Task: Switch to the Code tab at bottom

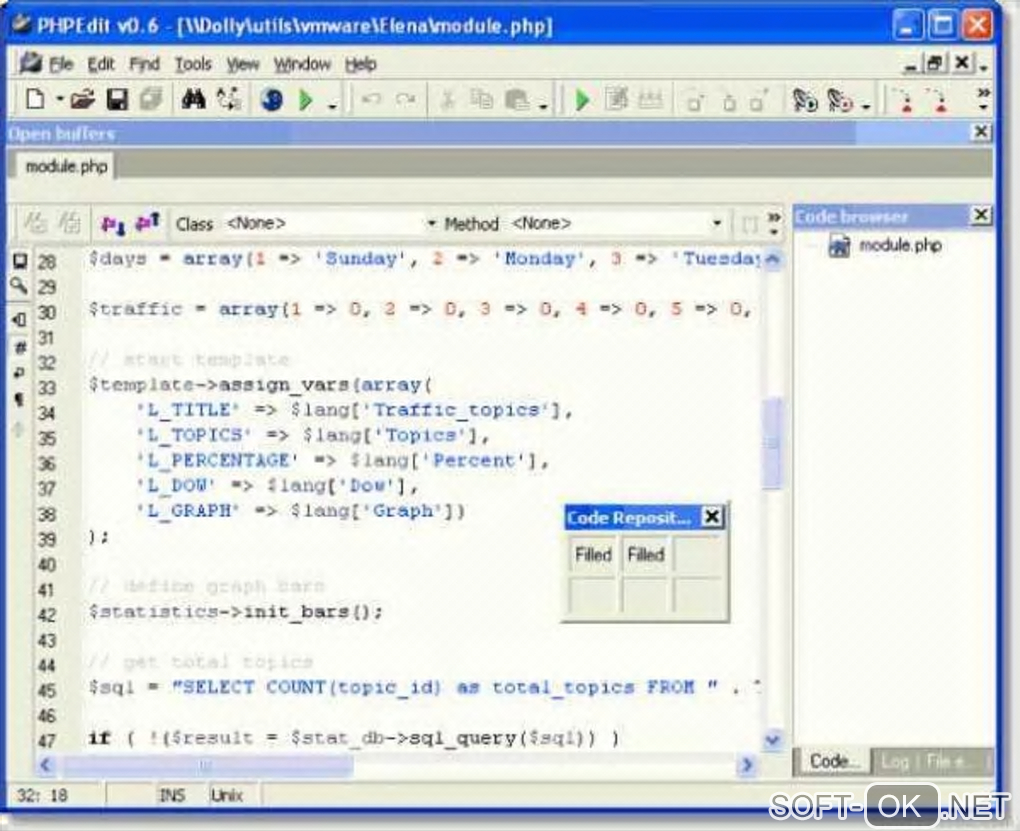Action: click(833, 761)
